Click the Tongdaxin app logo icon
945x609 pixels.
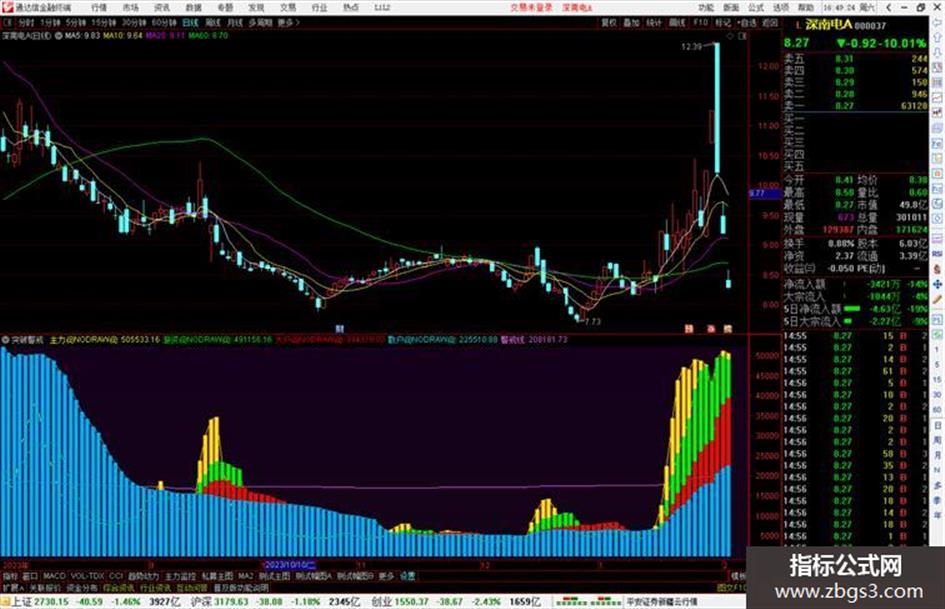pos(7,7)
